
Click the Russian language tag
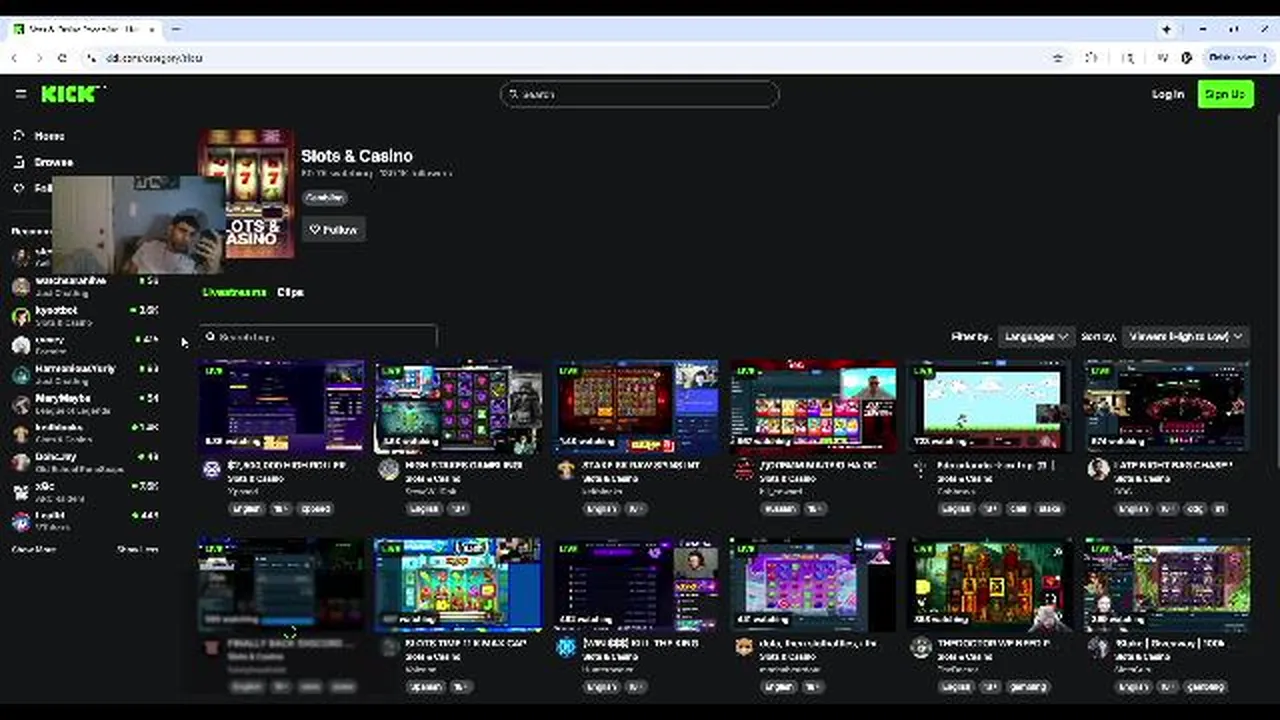780,509
